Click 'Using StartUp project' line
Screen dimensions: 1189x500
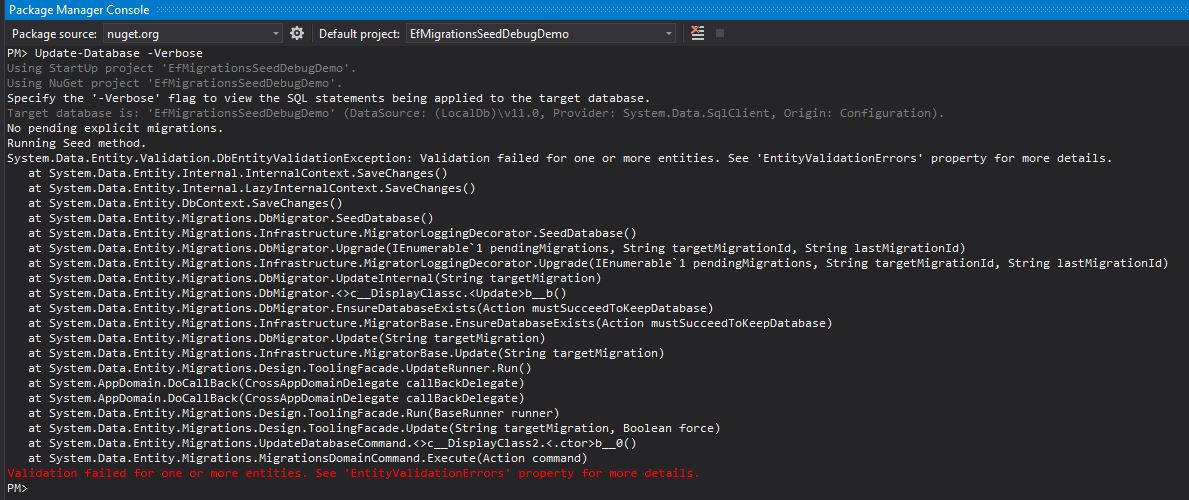coord(181,68)
